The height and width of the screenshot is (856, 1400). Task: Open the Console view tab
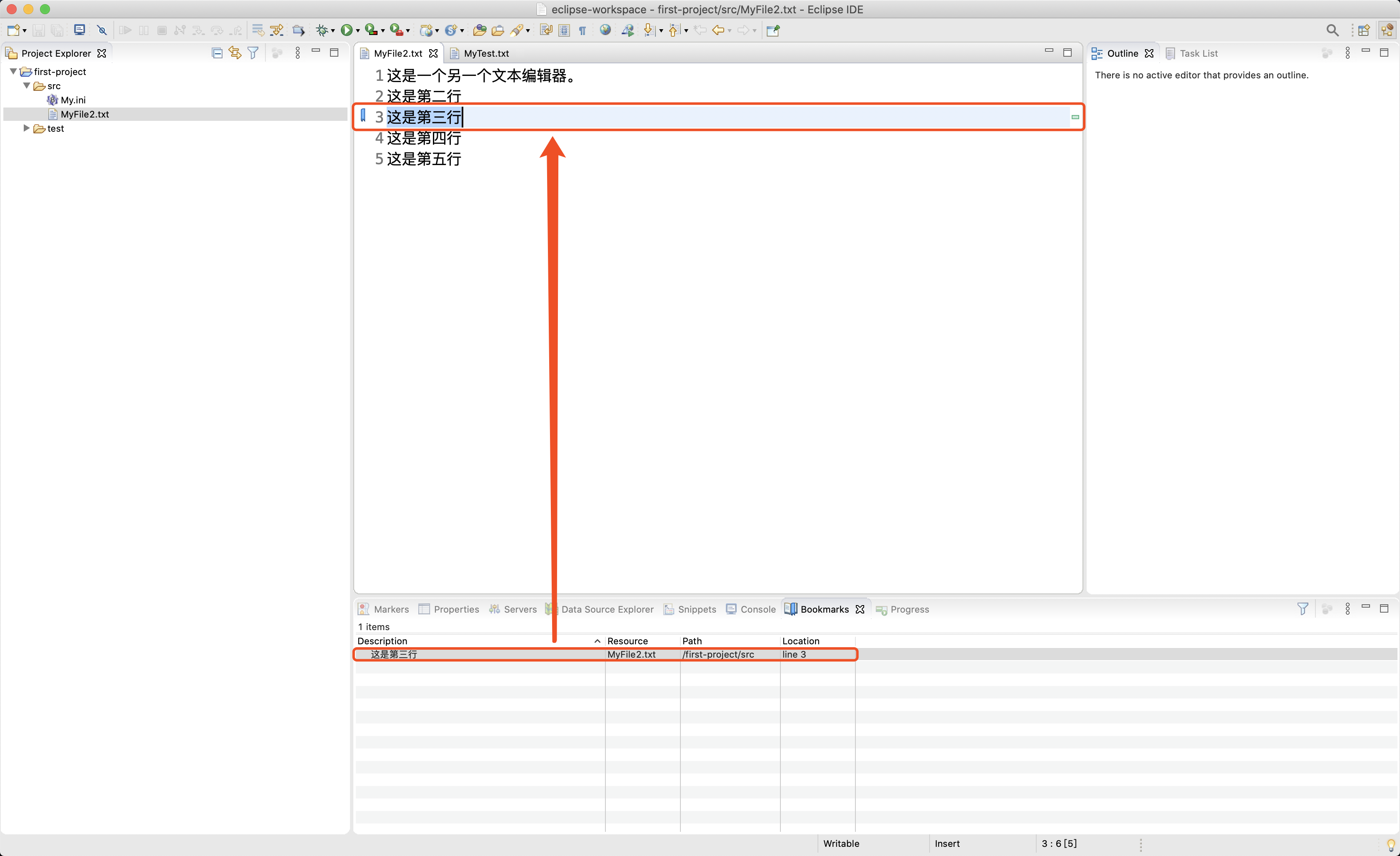click(750, 609)
